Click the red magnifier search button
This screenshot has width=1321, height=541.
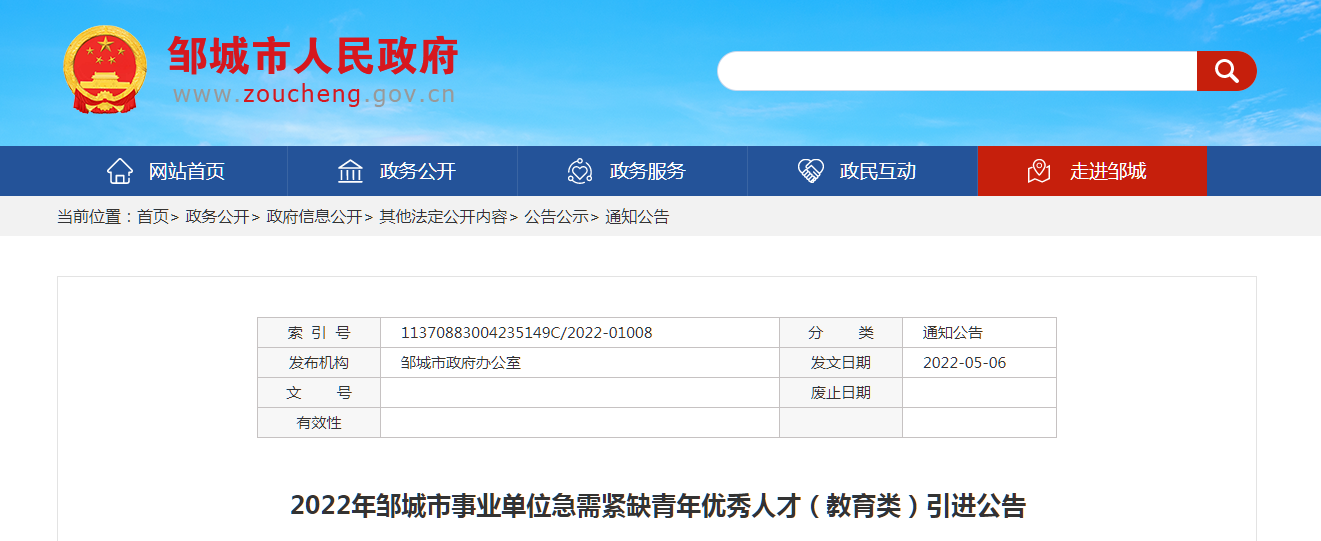[1226, 71]
